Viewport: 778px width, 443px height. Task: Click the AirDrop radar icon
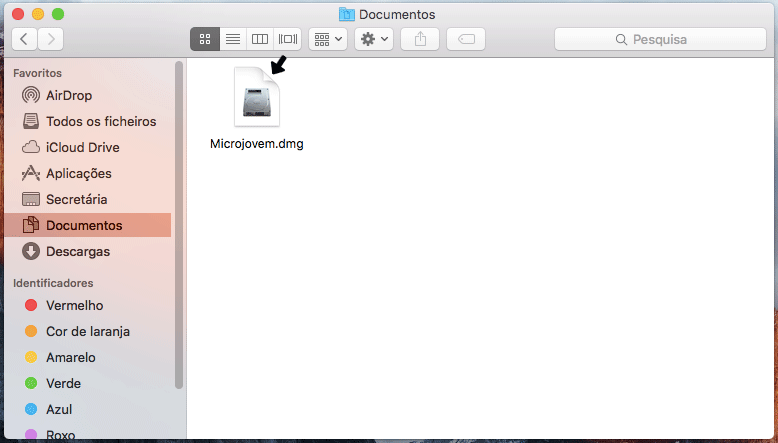tap(31, 95)
